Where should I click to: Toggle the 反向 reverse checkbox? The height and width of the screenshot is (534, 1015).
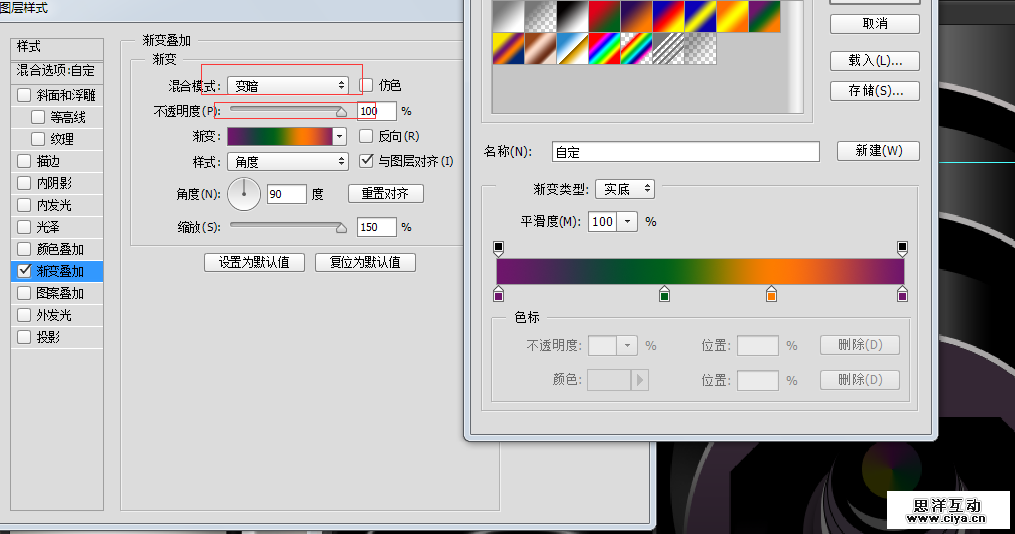[367, 136]
